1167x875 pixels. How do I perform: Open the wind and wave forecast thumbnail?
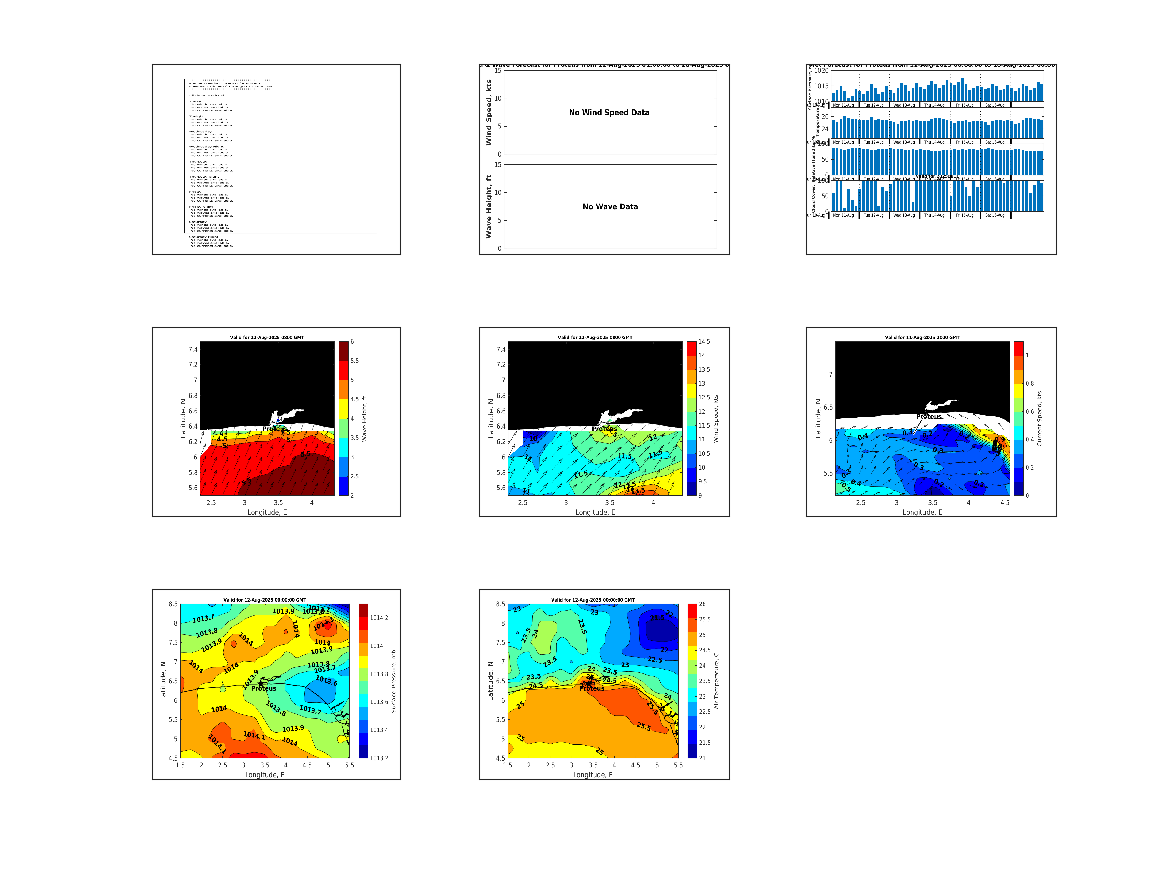click(x=604, y=159)
